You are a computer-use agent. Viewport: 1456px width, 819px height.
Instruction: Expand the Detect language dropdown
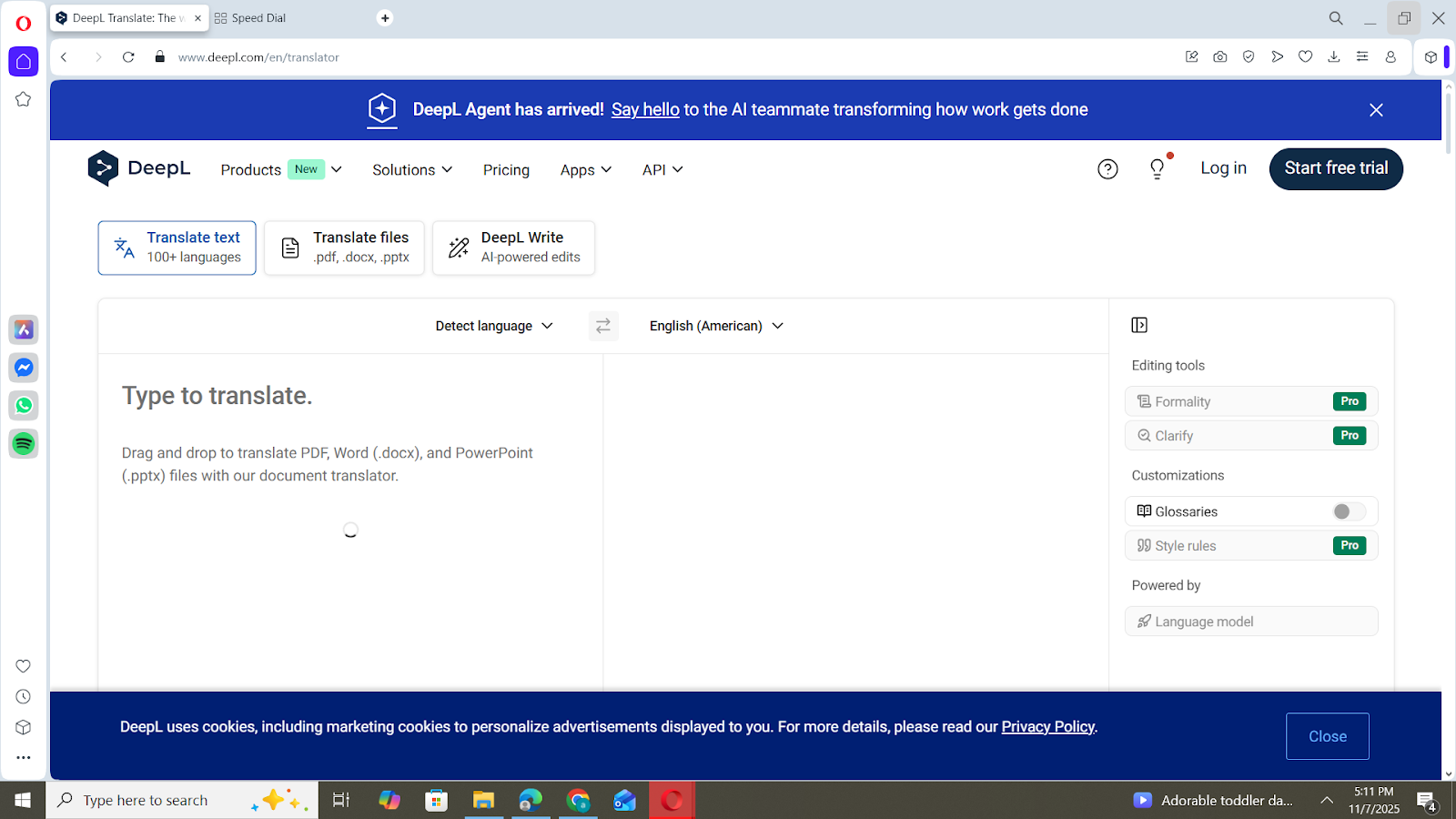pos(493,326)
